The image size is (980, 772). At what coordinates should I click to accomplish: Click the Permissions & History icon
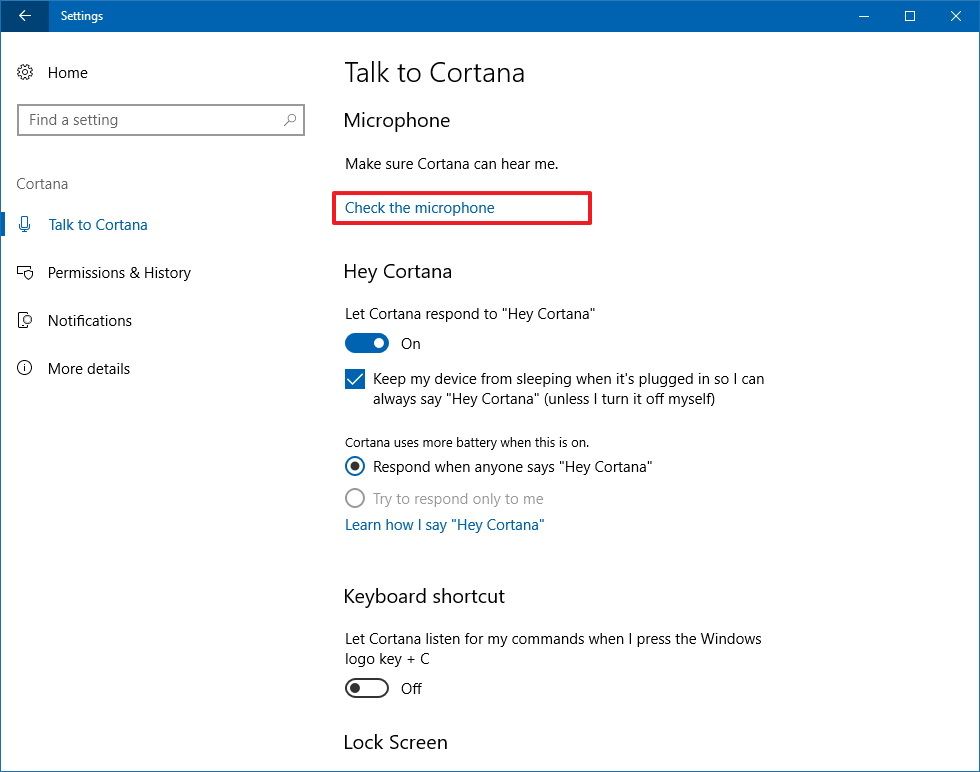pyautogui.click(x=23, y=272)
